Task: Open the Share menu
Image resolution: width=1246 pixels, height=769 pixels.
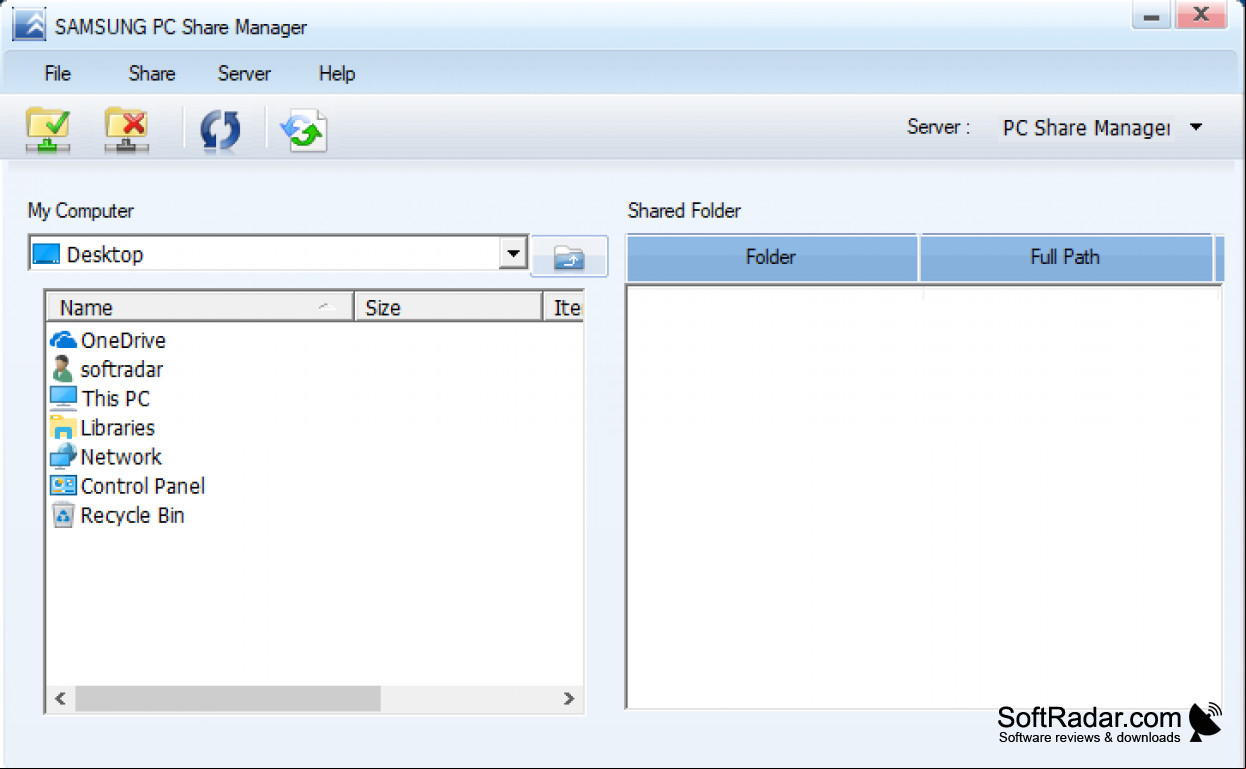Action: click(x=152, y=74)
